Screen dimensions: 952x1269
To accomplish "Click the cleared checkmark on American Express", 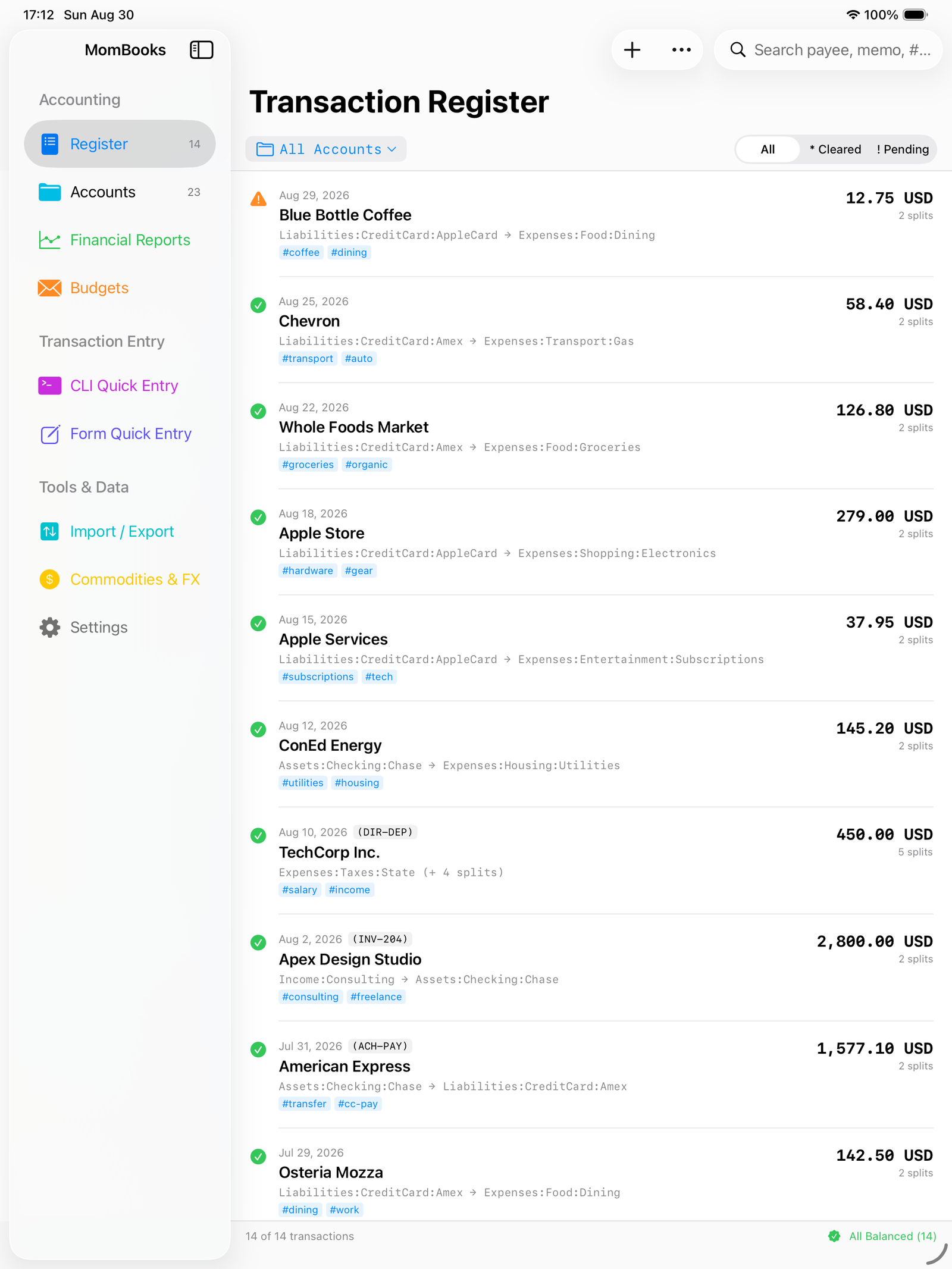I will tap(258, 1049).
